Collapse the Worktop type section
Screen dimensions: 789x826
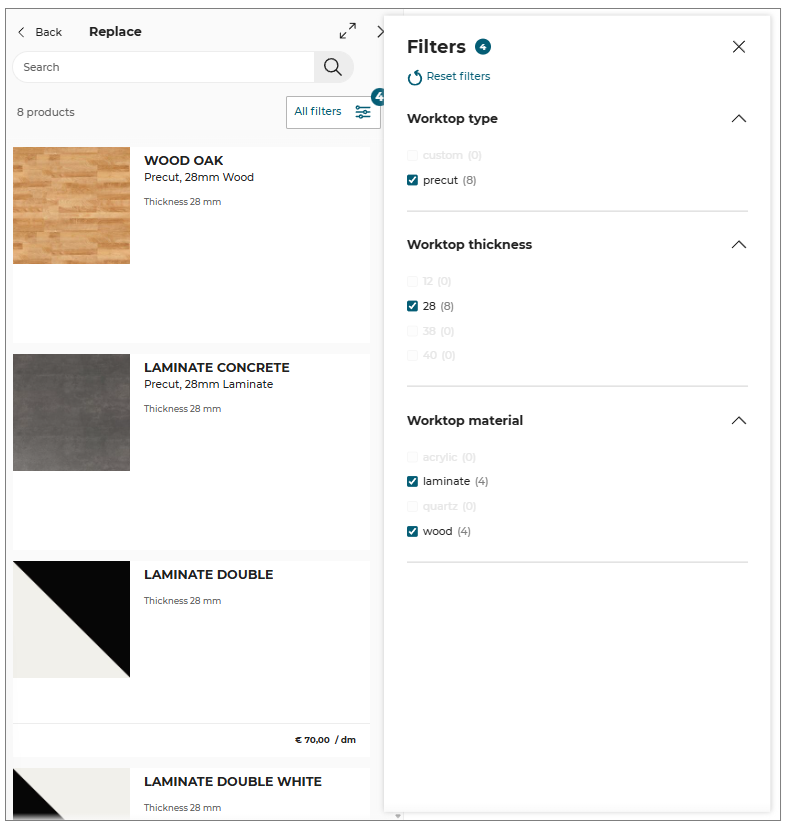738,119
